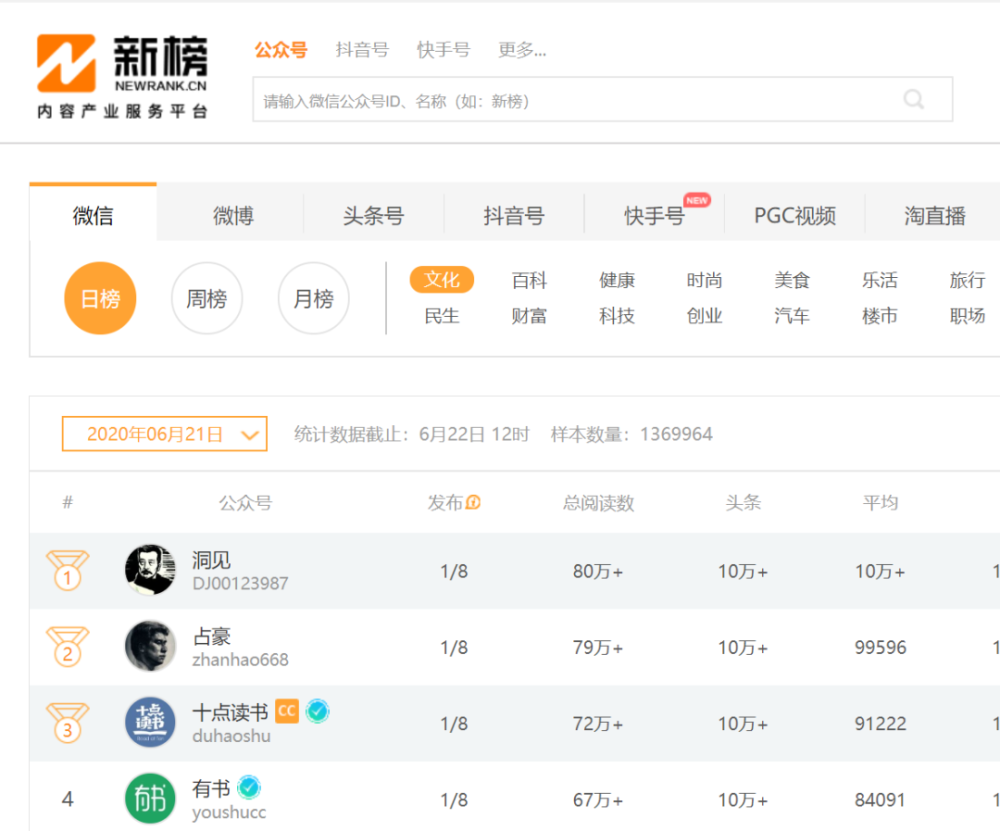Open the 占豪 account name link
1000x831 pixels.
coord(211,636)
